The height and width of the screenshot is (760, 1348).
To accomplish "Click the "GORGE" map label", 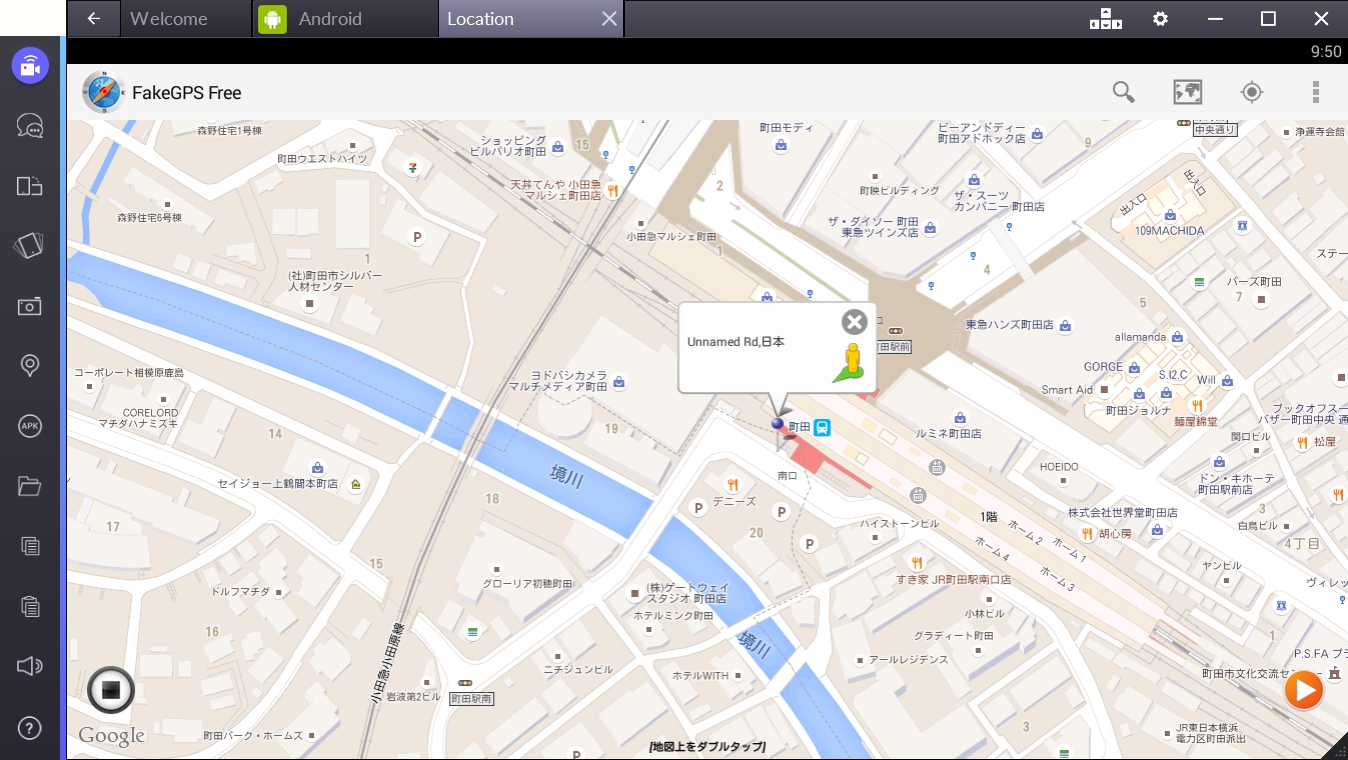I will coord(1104,367).
